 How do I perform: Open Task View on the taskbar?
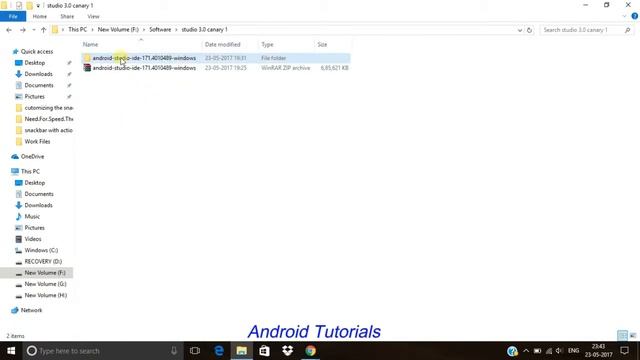195,351
